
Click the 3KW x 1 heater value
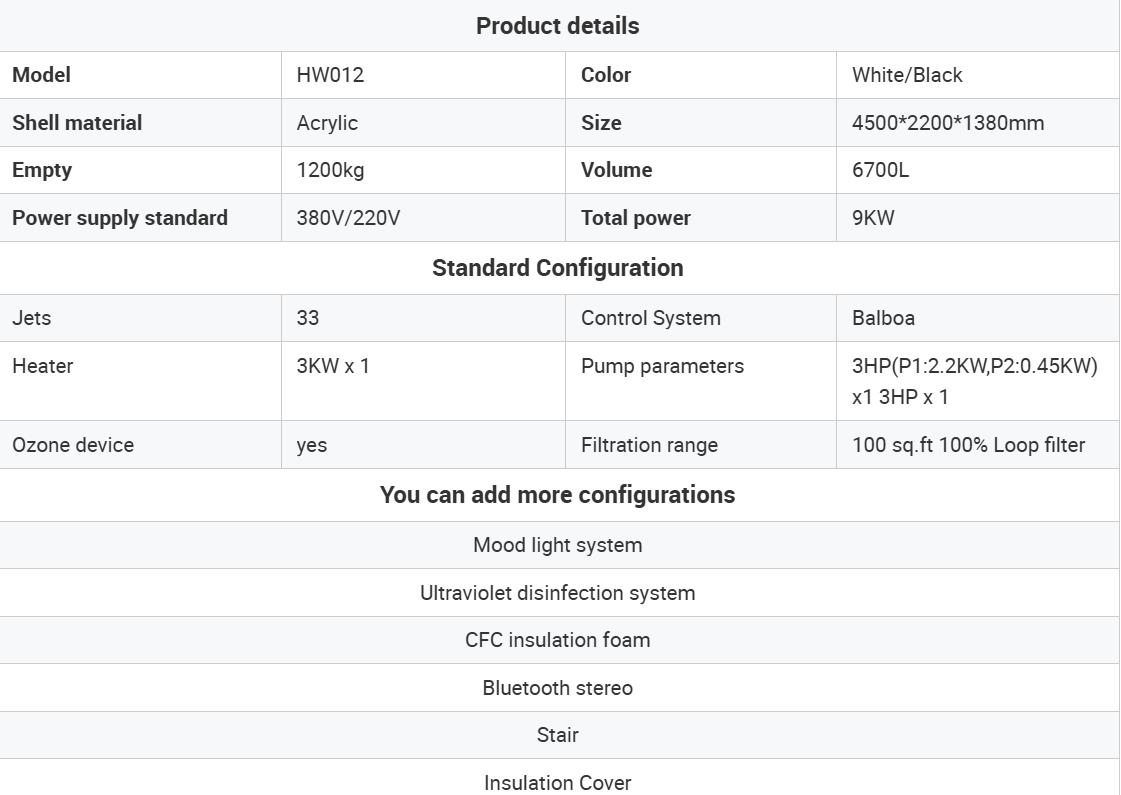point(333,366)
